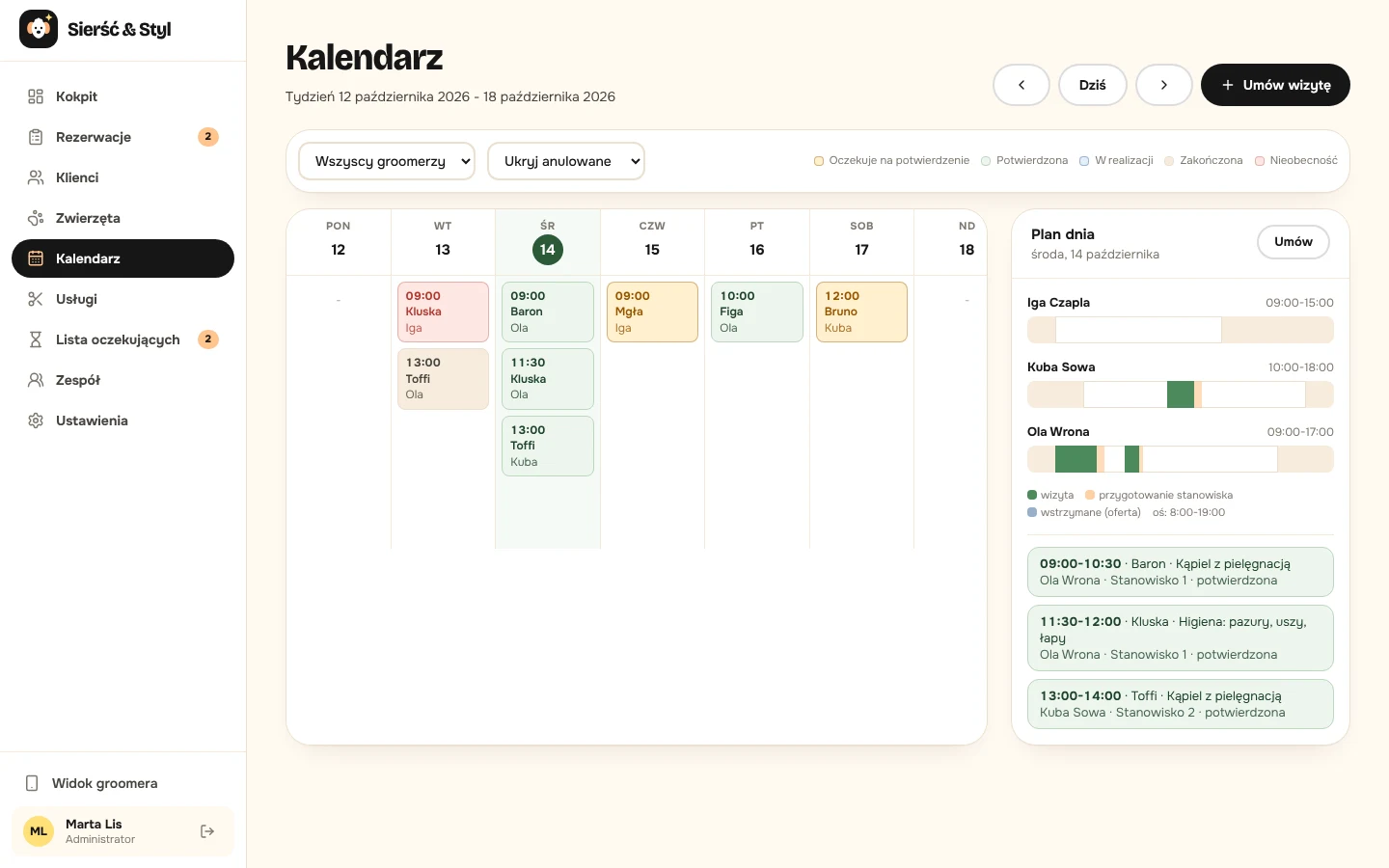Open Wednesday 09:00 Baron appointment
1389x868 pixels.
548,312
